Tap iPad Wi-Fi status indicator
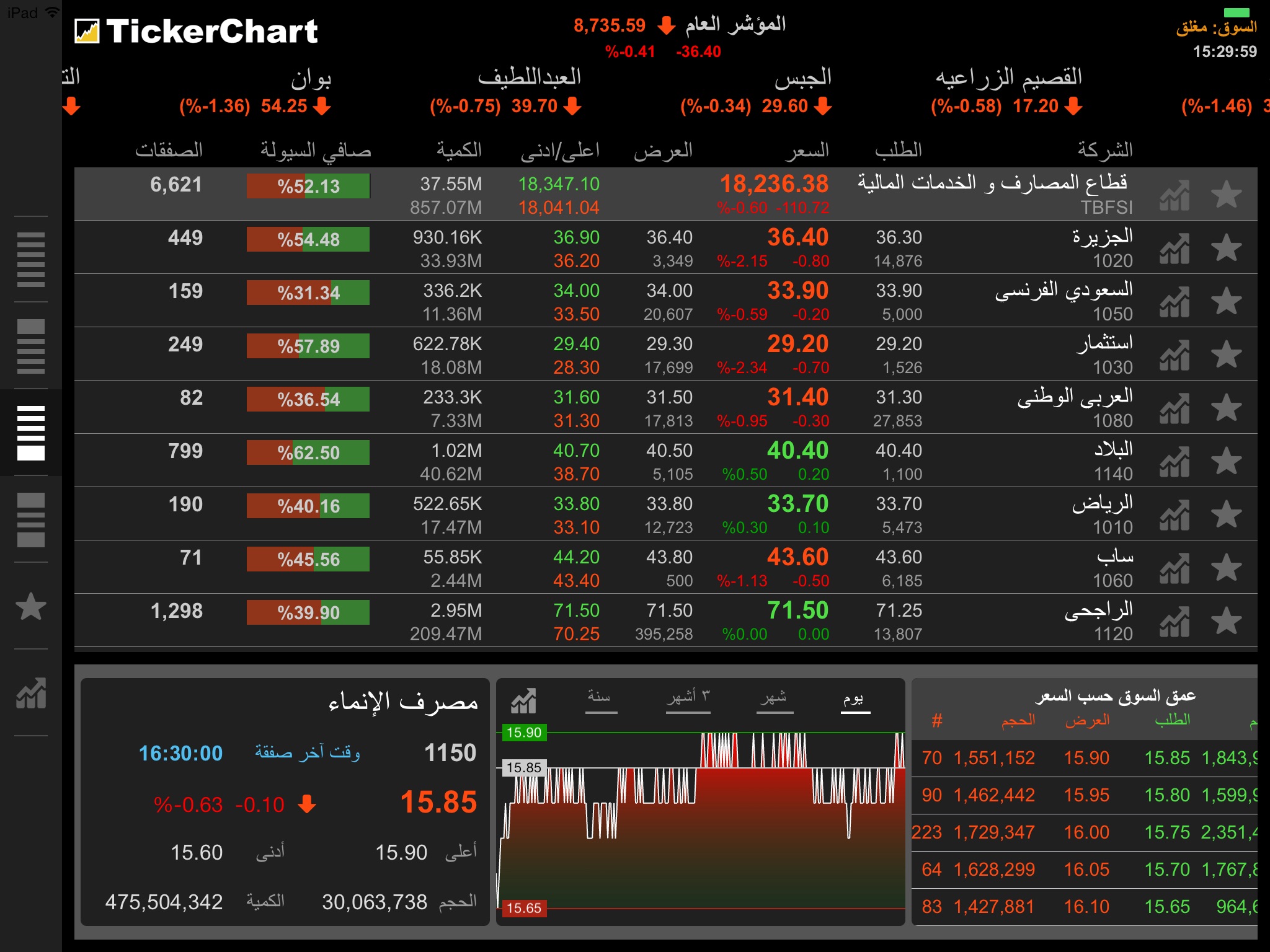 click(33, 12)
